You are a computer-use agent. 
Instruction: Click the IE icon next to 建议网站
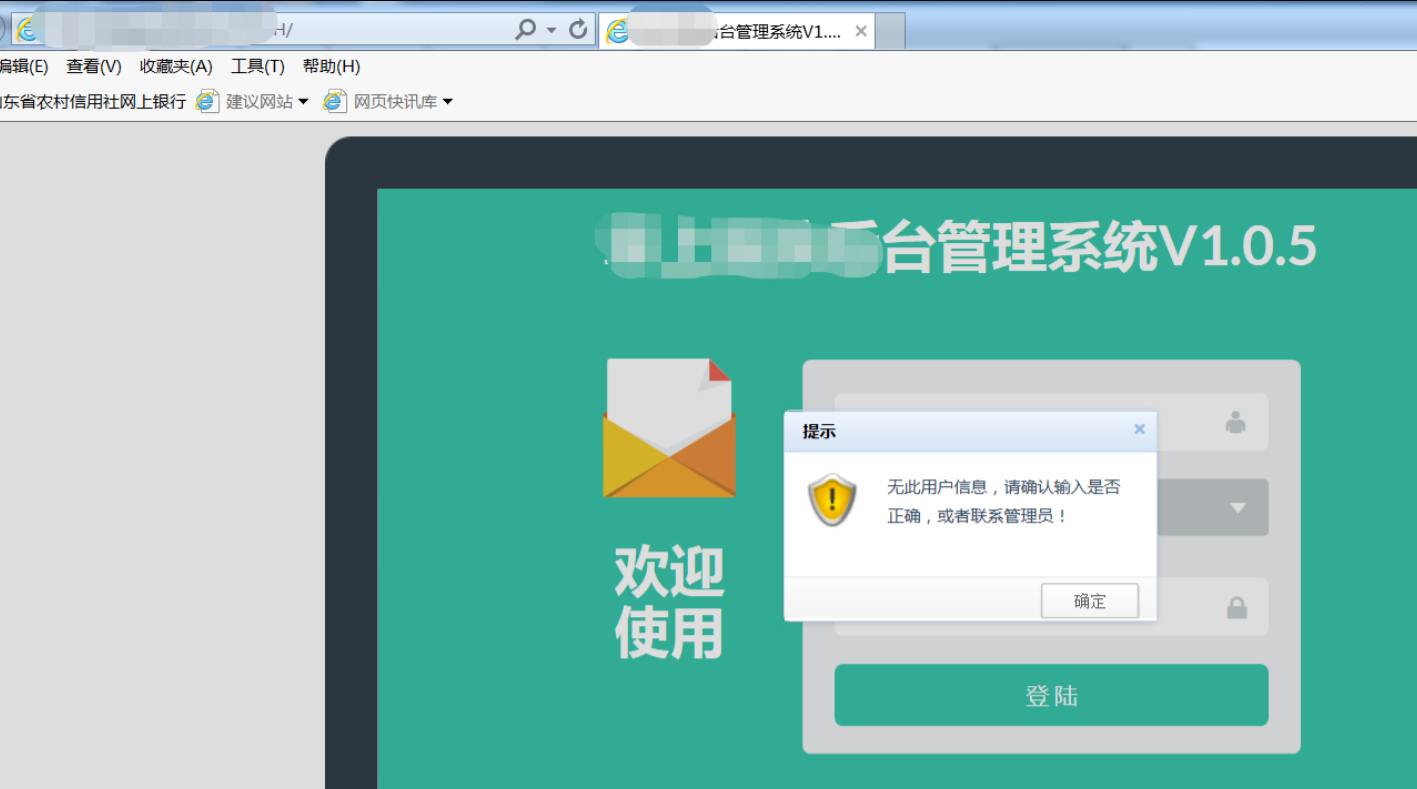point(206,100)
